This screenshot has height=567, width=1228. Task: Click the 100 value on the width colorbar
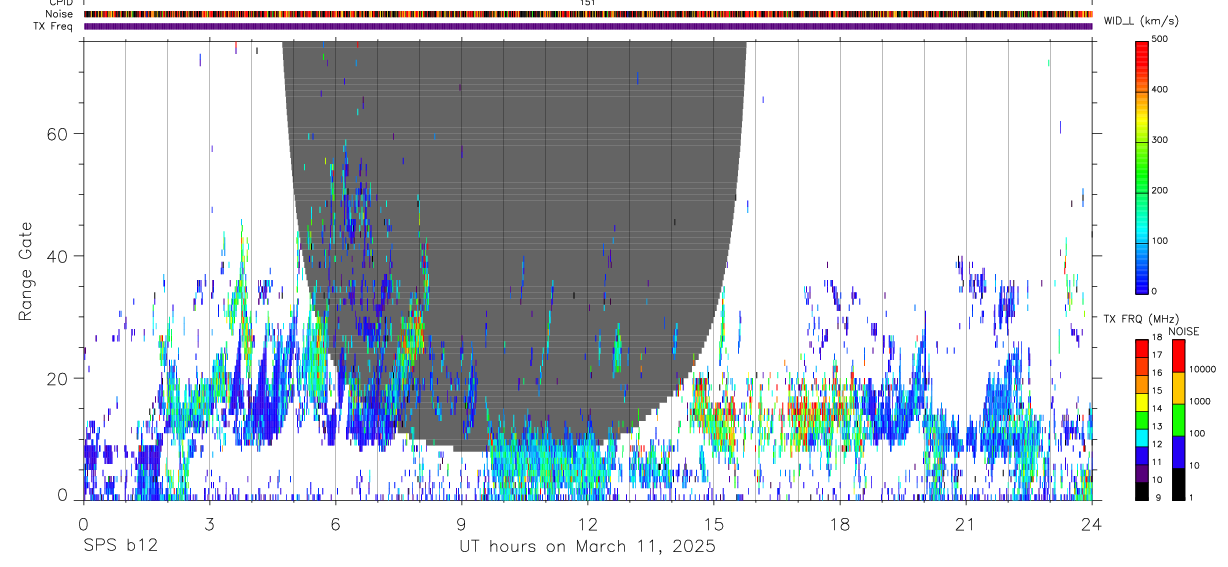pyautogui.click(x=1159, y=241)
